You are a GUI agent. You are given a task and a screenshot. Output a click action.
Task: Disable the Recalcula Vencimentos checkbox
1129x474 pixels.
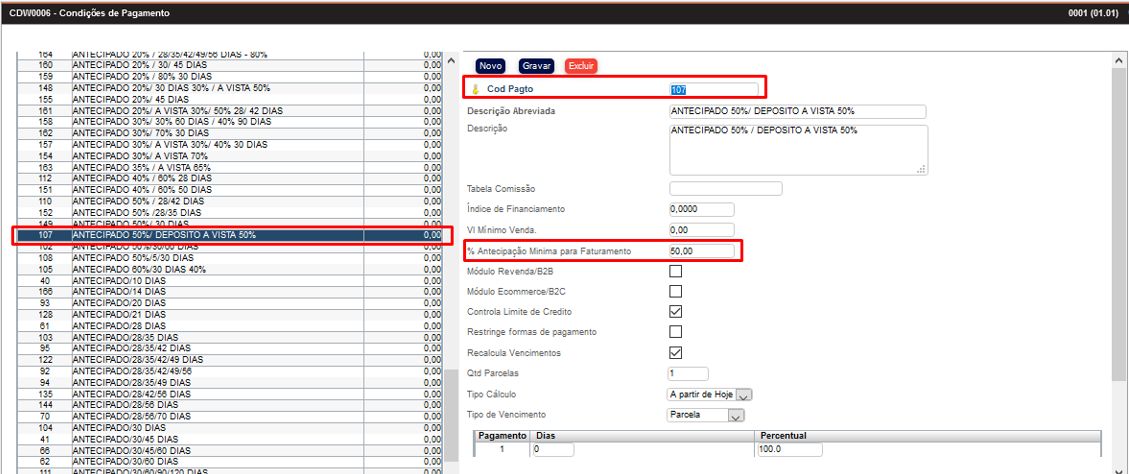675,352
